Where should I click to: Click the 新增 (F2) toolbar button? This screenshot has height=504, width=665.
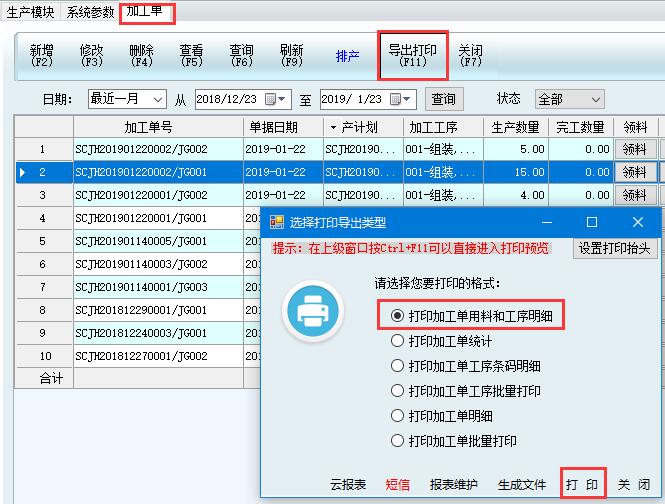[x=41, y=56]
